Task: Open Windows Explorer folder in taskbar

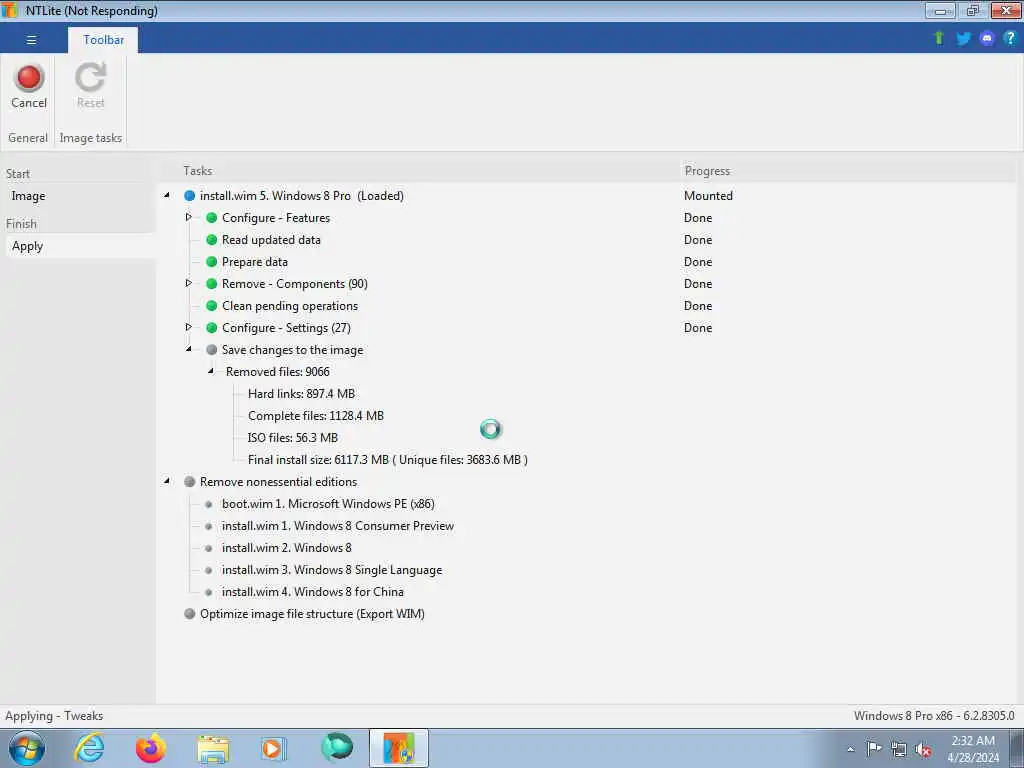Action: [x=213, y=749]
